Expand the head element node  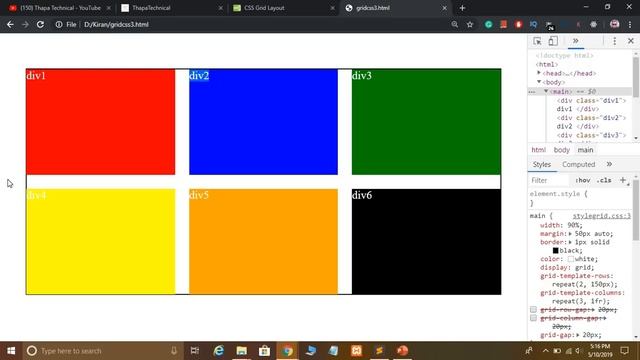[539, 73]
